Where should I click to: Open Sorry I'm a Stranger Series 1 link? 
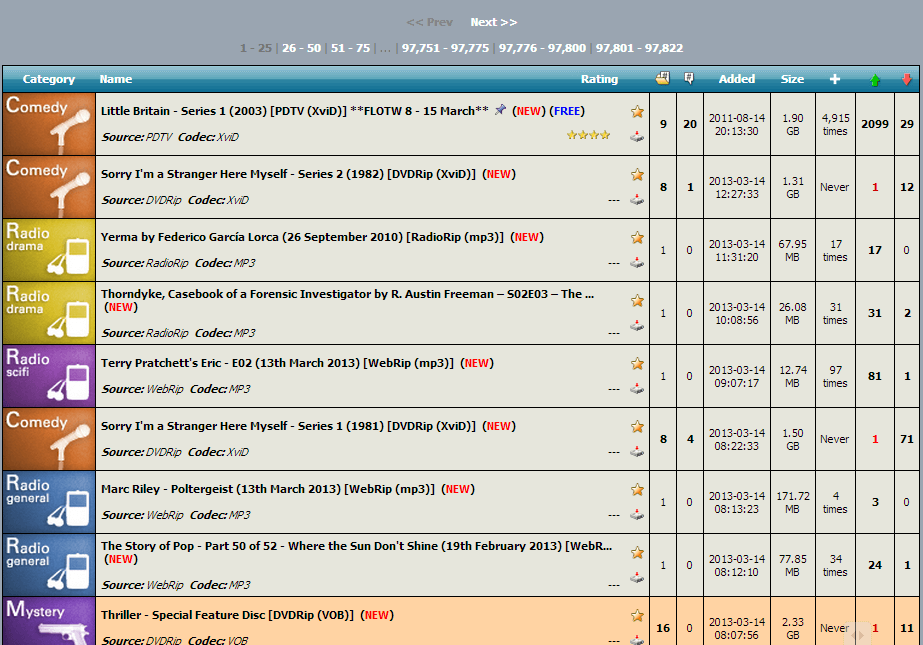click(288, 426)
